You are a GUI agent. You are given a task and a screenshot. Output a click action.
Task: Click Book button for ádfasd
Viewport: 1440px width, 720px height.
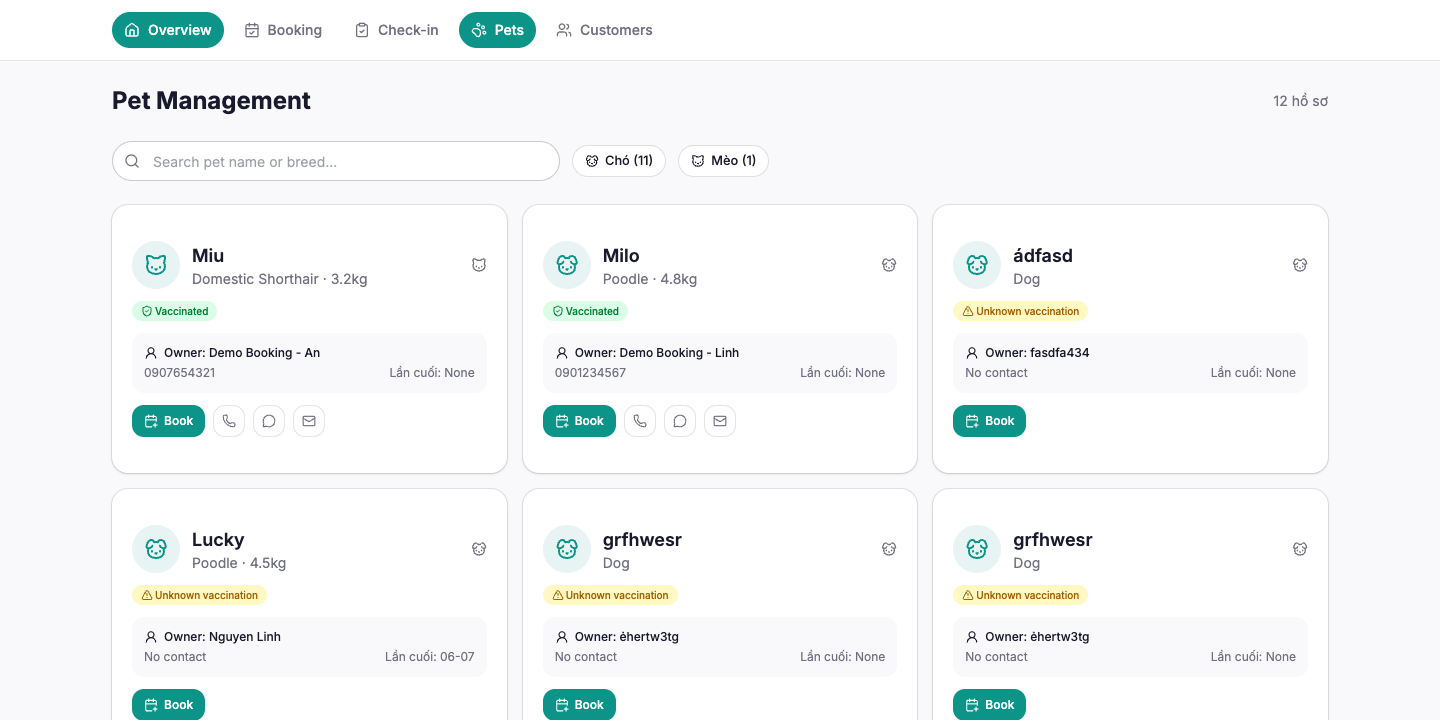[x=989, y=421]
